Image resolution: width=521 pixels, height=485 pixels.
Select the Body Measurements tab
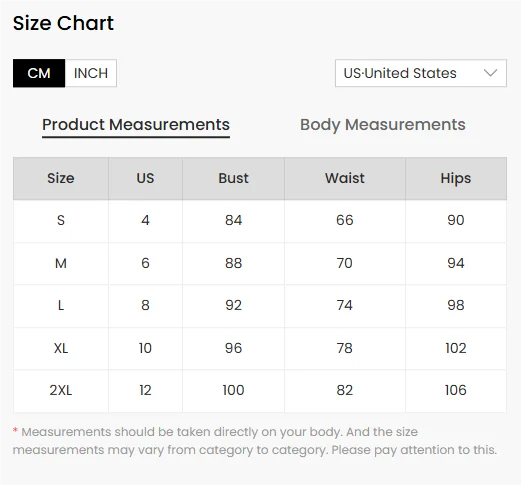click(x=383, y=125)
